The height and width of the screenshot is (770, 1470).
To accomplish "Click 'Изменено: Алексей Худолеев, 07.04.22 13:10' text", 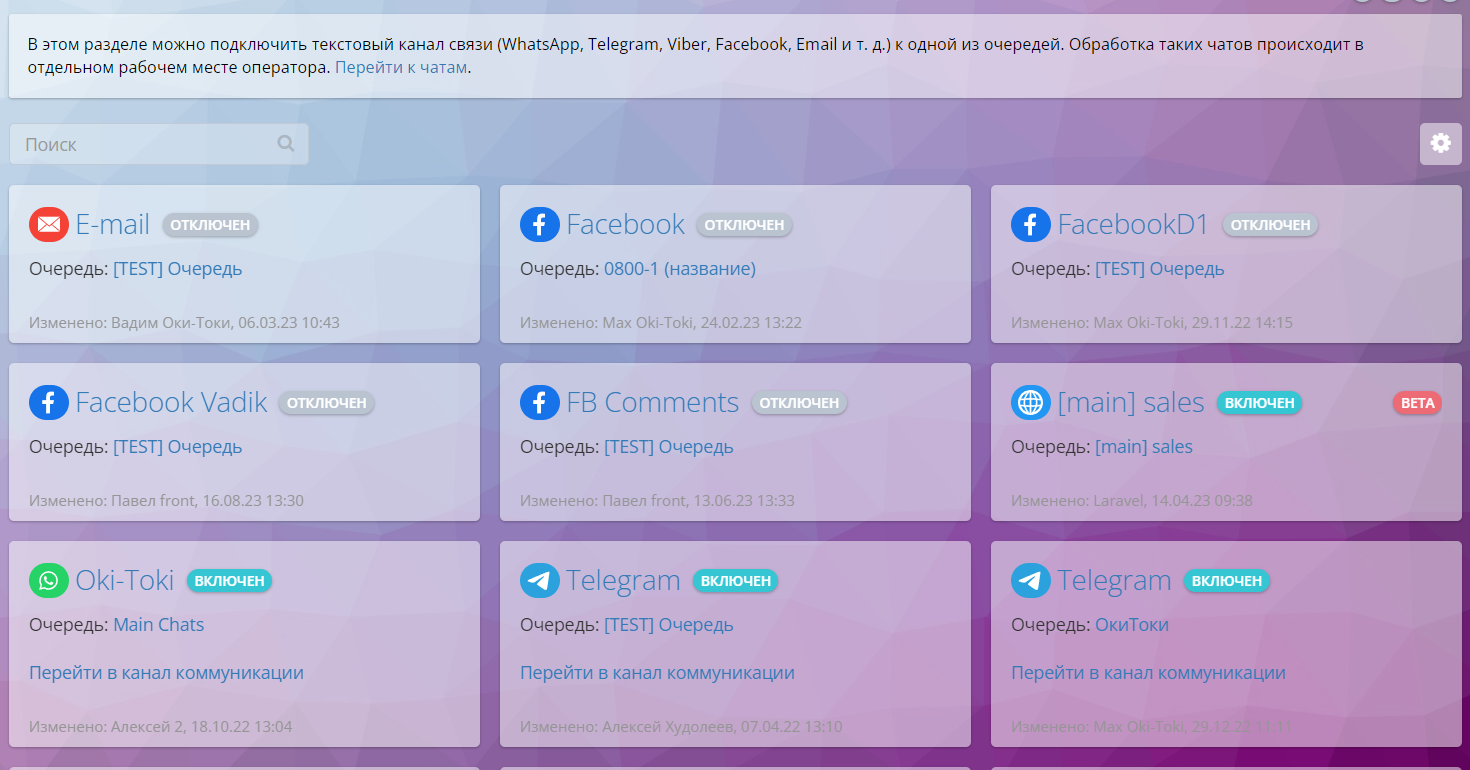I will (x=681, y=726).
